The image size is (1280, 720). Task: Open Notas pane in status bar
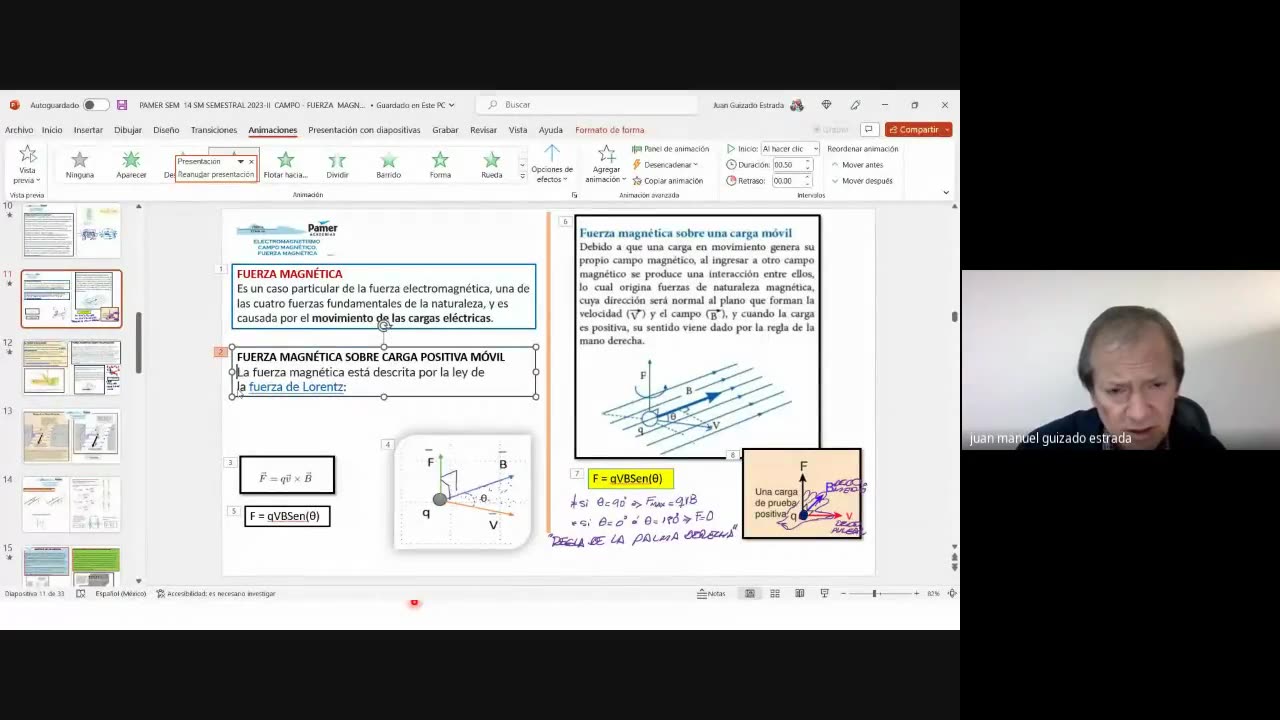coord(711,594)
